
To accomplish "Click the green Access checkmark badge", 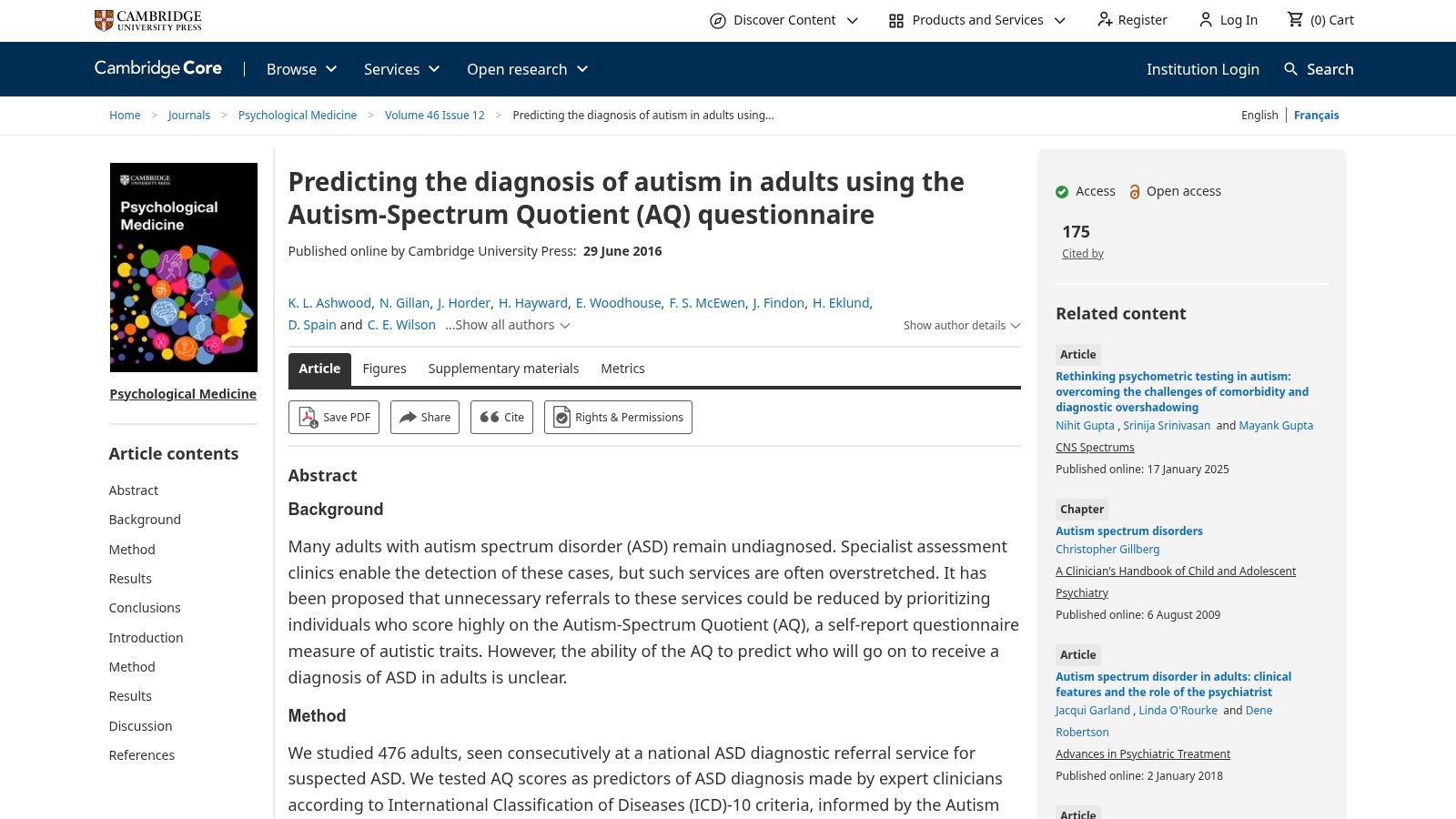I will click(1061, 191).
